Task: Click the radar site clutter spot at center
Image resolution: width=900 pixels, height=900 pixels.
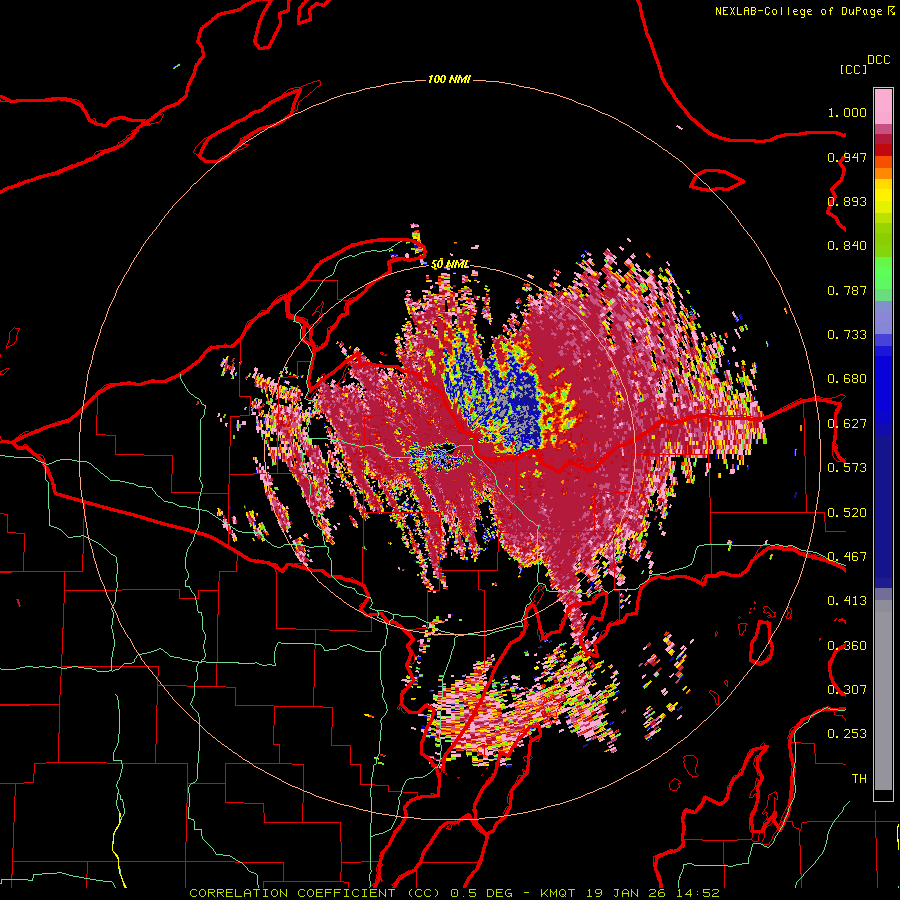Action: [437, 455]
